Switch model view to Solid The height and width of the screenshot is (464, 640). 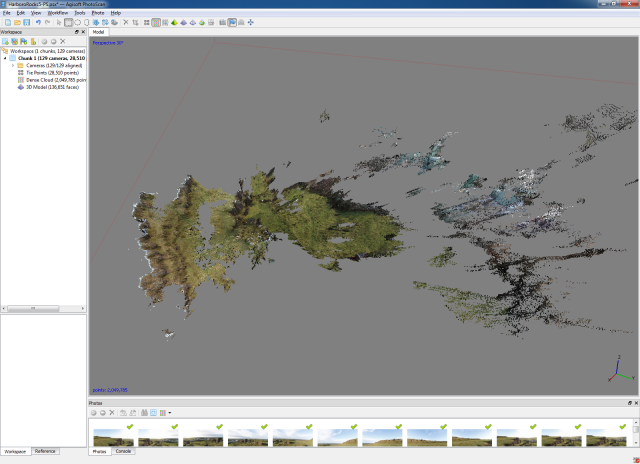coord(184,22)
